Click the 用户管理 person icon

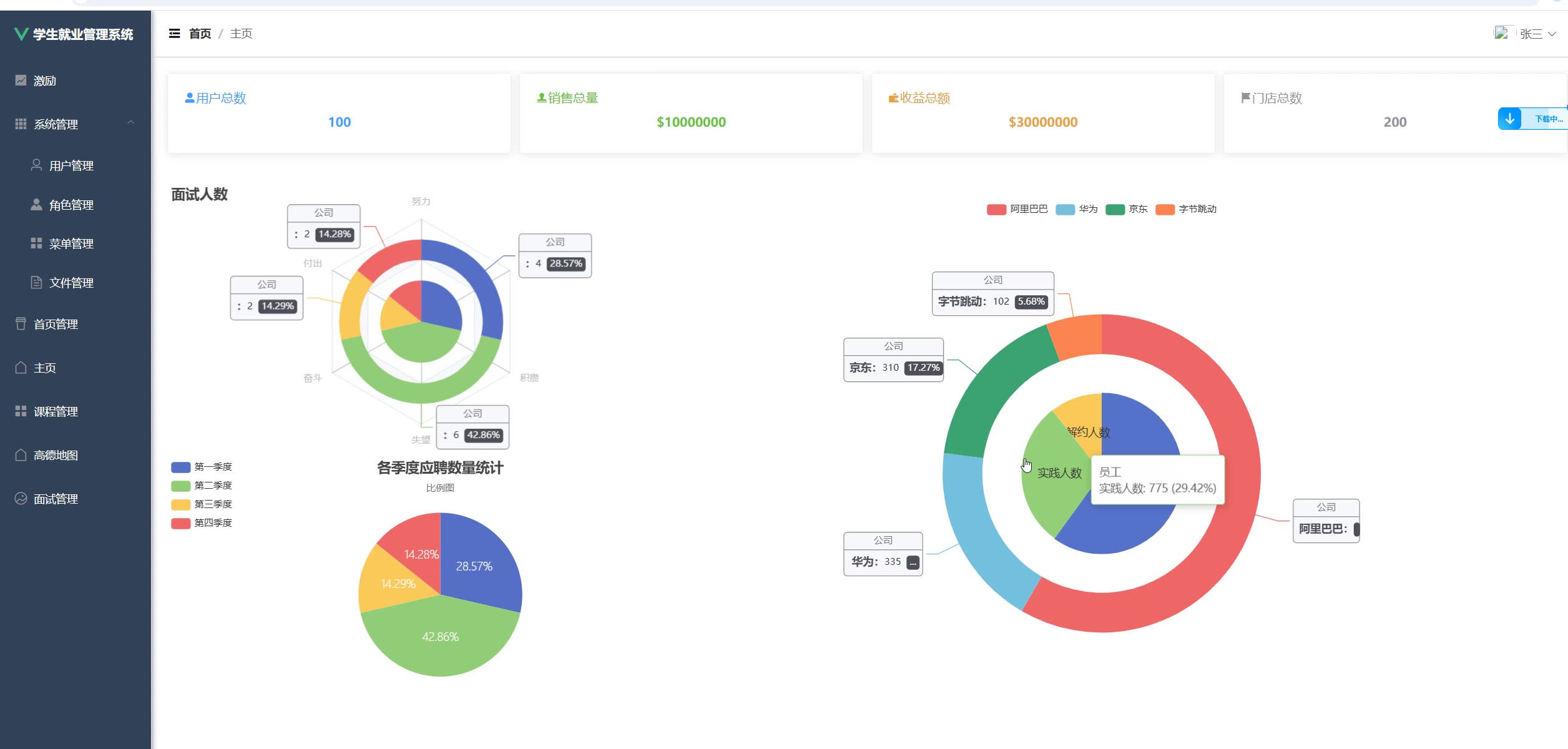36,165
